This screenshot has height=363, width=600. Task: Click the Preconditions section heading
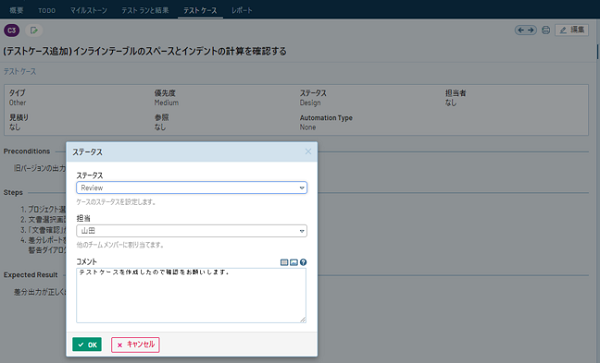tap(27, 151)
